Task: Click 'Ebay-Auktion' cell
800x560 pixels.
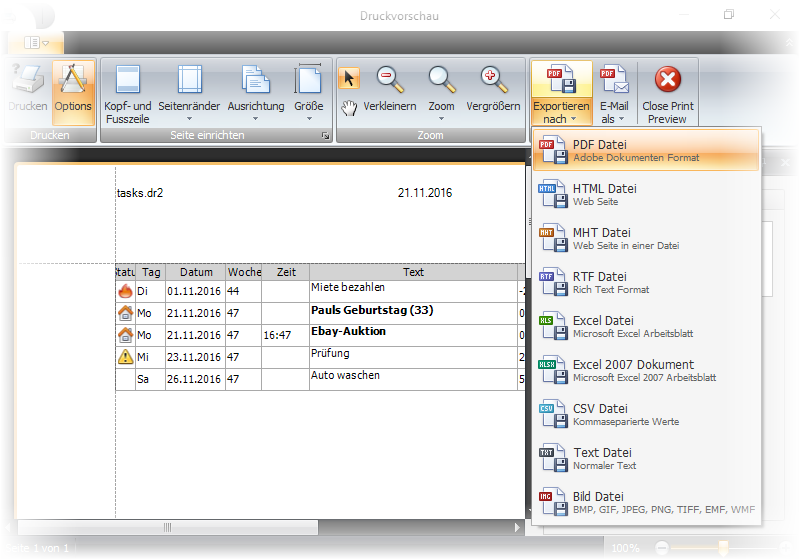Action: click(x=413, y=335)
